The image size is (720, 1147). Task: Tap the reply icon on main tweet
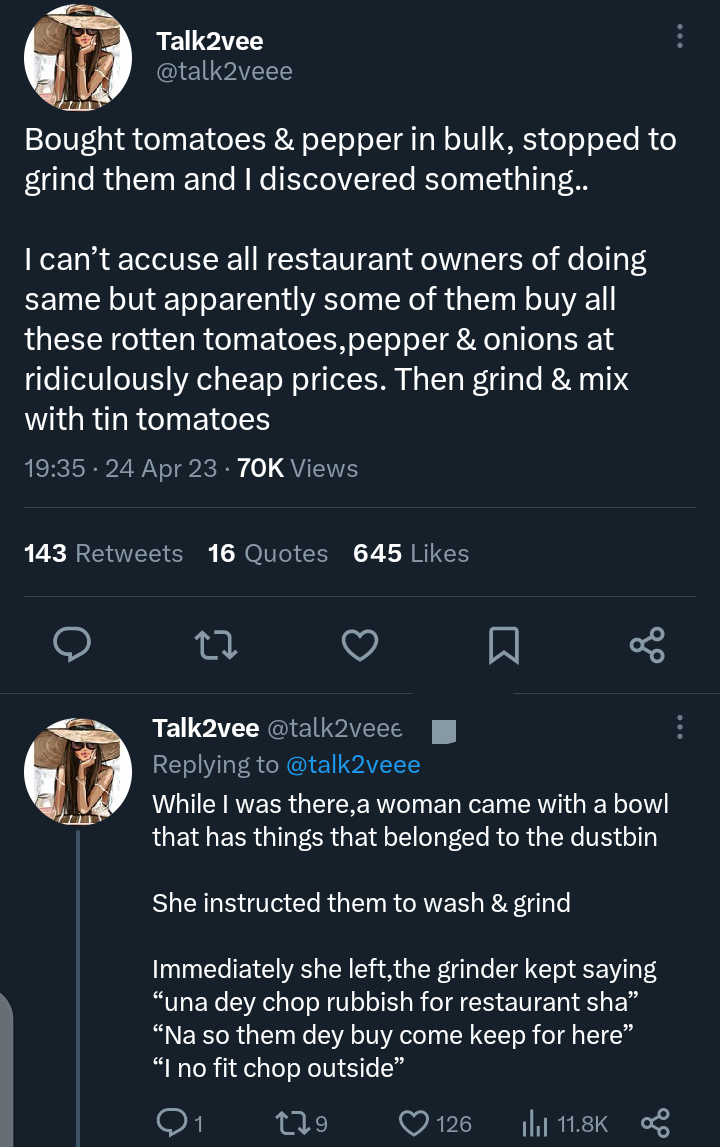[71, 645]
